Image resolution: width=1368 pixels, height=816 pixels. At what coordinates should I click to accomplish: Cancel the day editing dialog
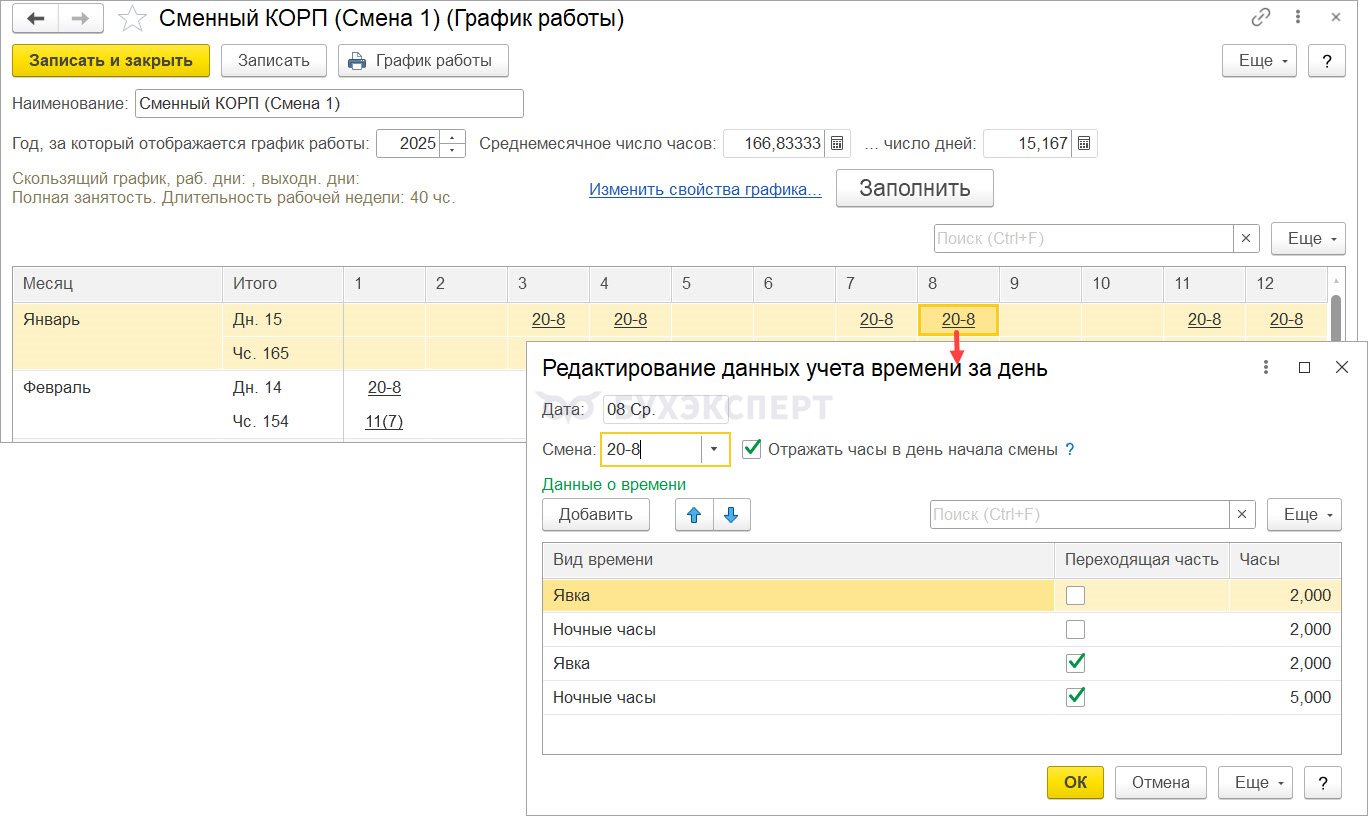1161,783
